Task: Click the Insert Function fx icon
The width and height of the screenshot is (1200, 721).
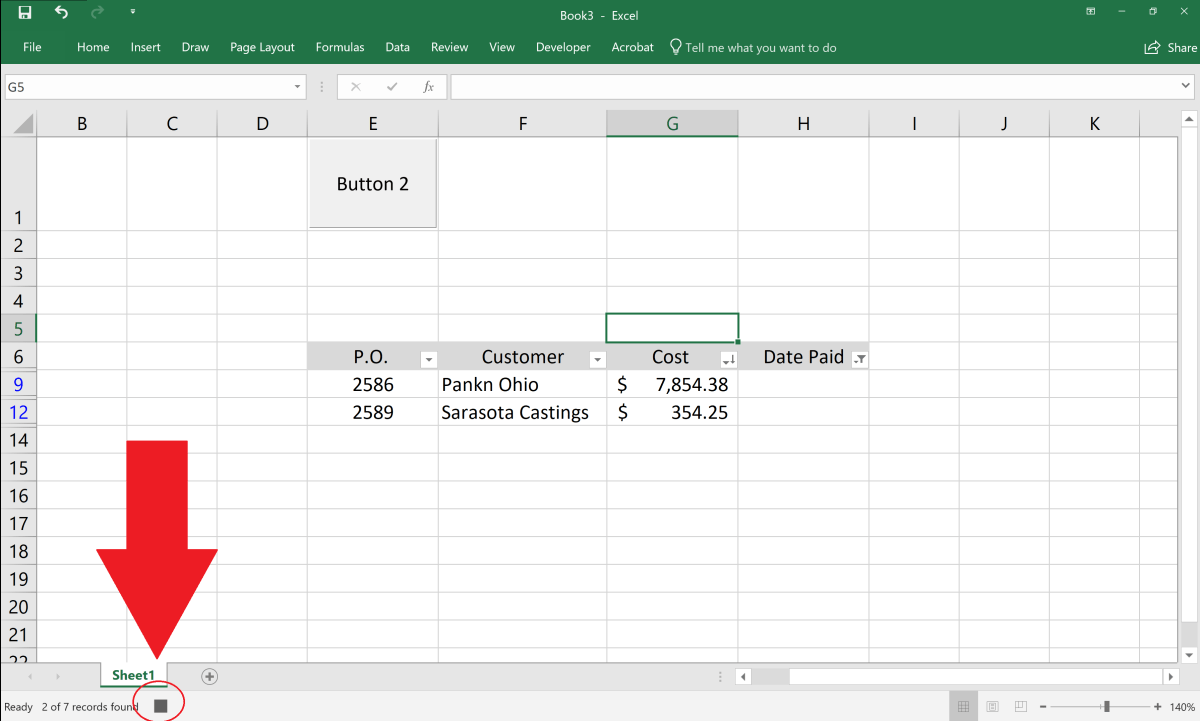Action: (428, 86)
